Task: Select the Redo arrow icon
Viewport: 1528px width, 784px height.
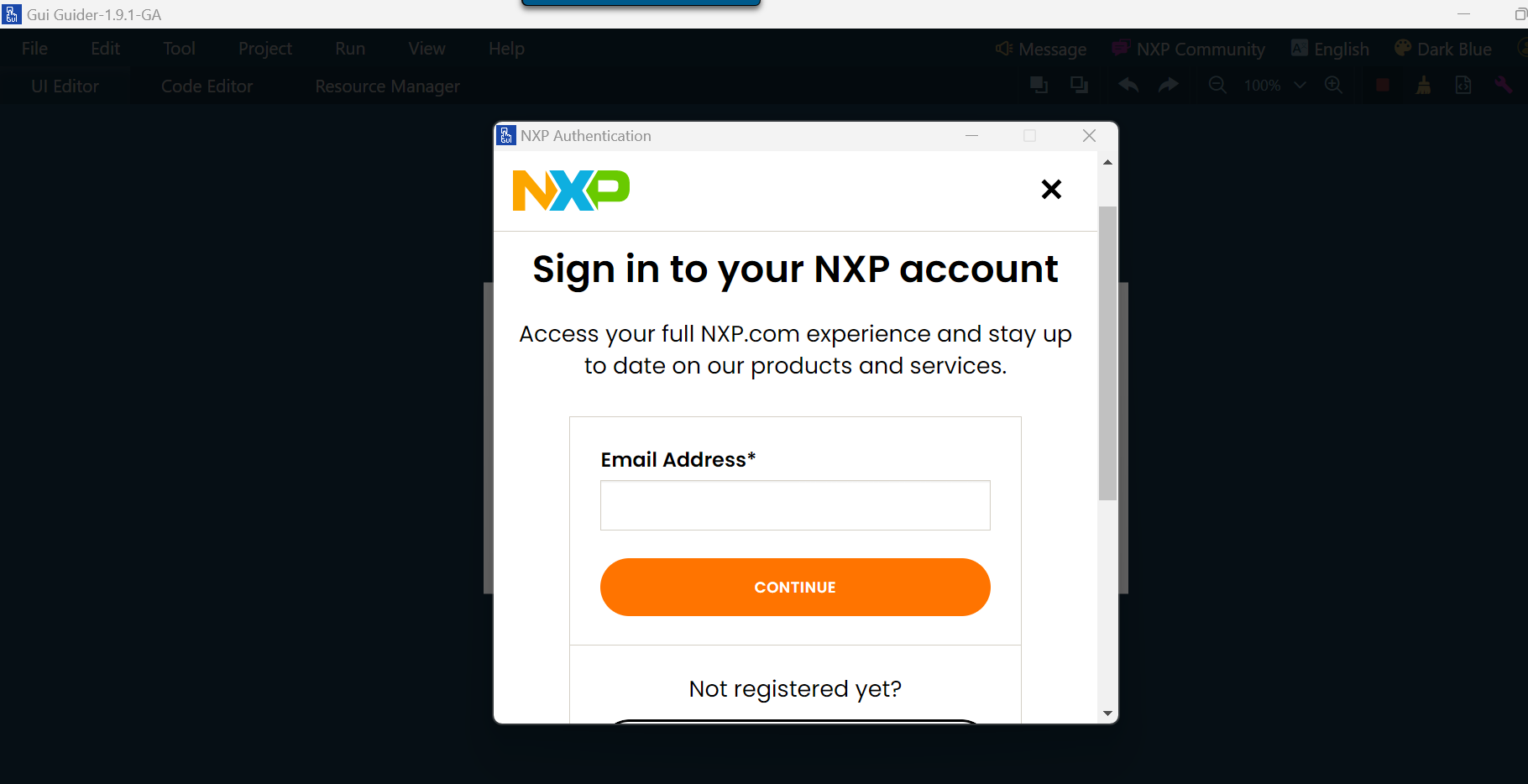Action: [x=1168, y=85]
